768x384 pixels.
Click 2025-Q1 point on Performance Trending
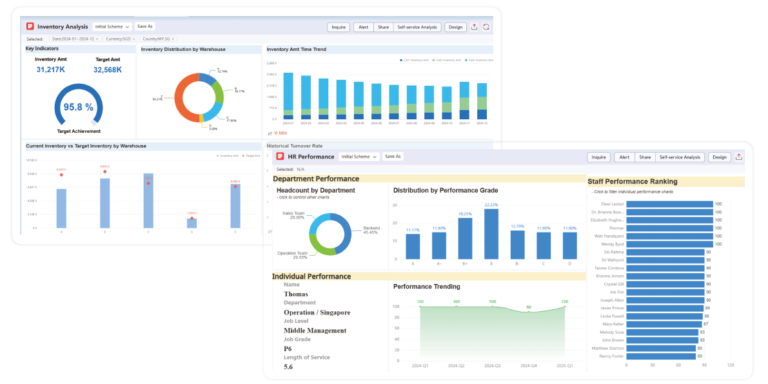click(x=565, y=307)
